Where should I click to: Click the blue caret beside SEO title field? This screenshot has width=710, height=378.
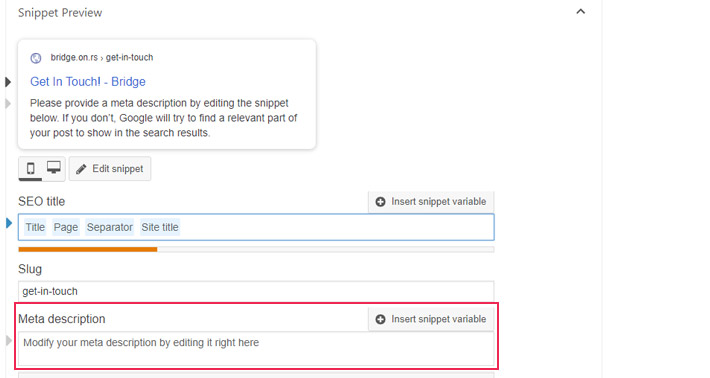pyautogui.click(x=9, y=223)
